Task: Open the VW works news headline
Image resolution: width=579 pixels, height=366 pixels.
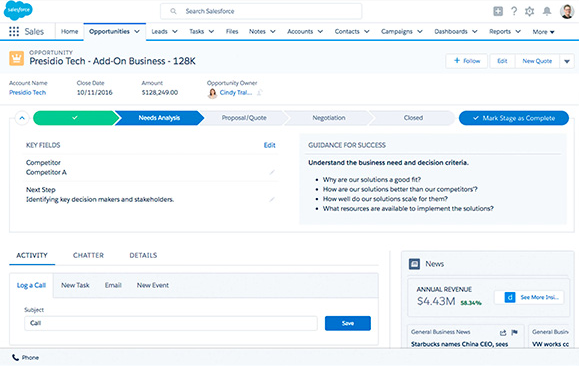Action: tap(550, 344)
